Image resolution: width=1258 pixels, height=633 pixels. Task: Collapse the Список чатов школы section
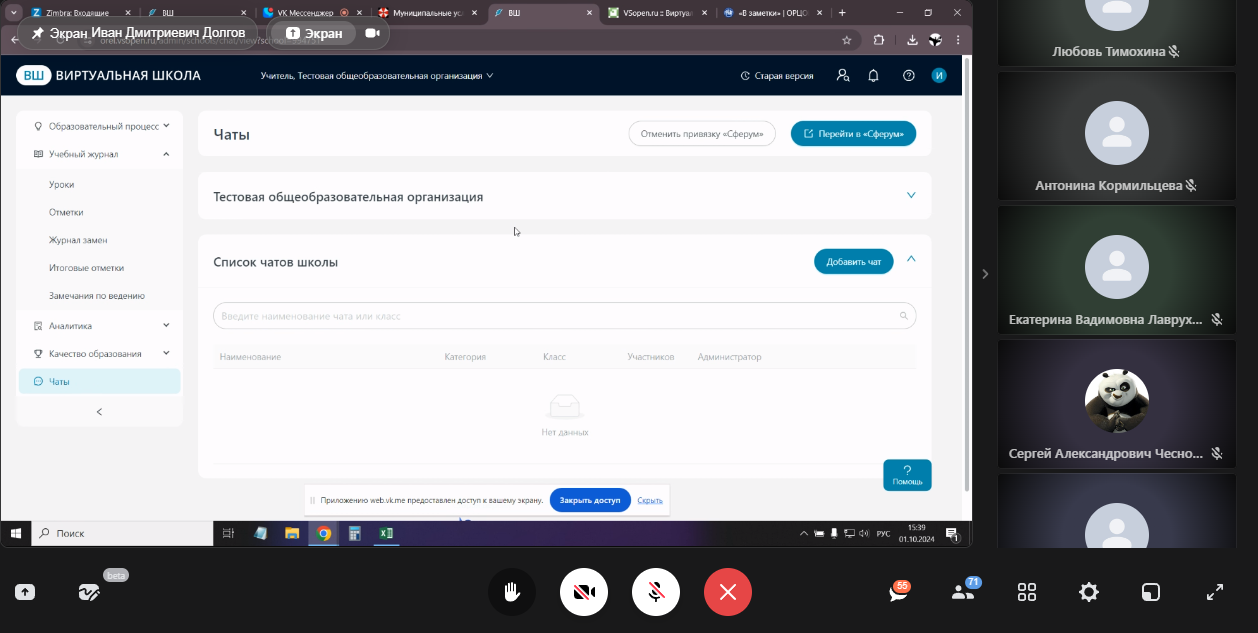click(911, 259)
